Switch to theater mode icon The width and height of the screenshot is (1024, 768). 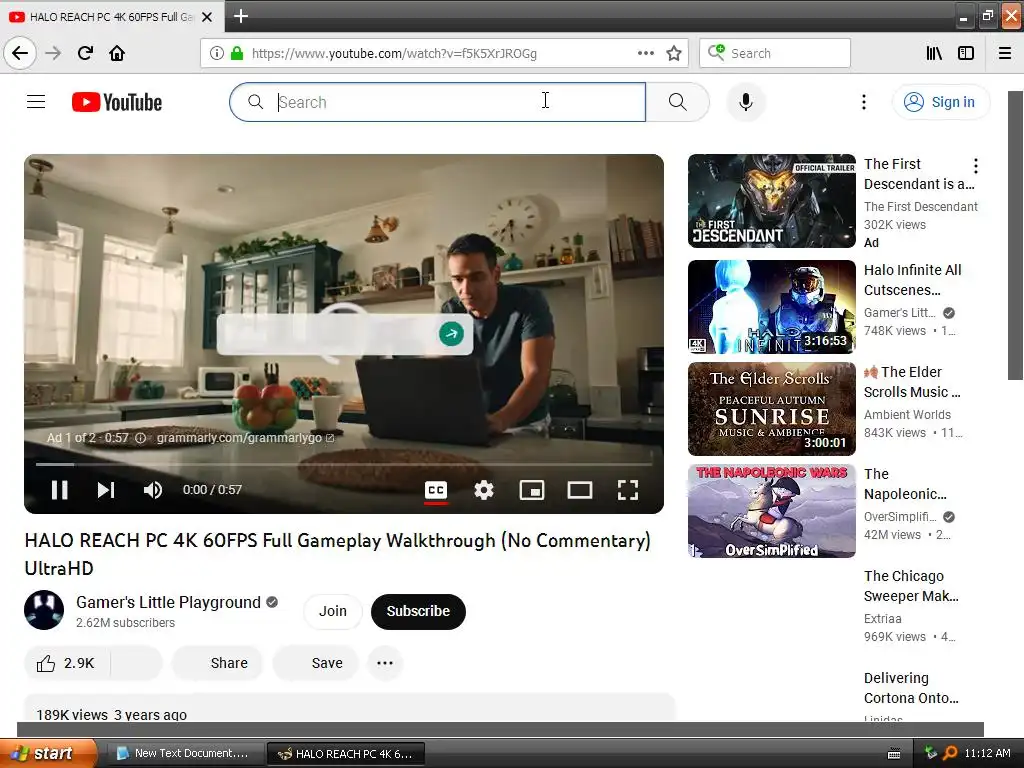pos(579,490)
